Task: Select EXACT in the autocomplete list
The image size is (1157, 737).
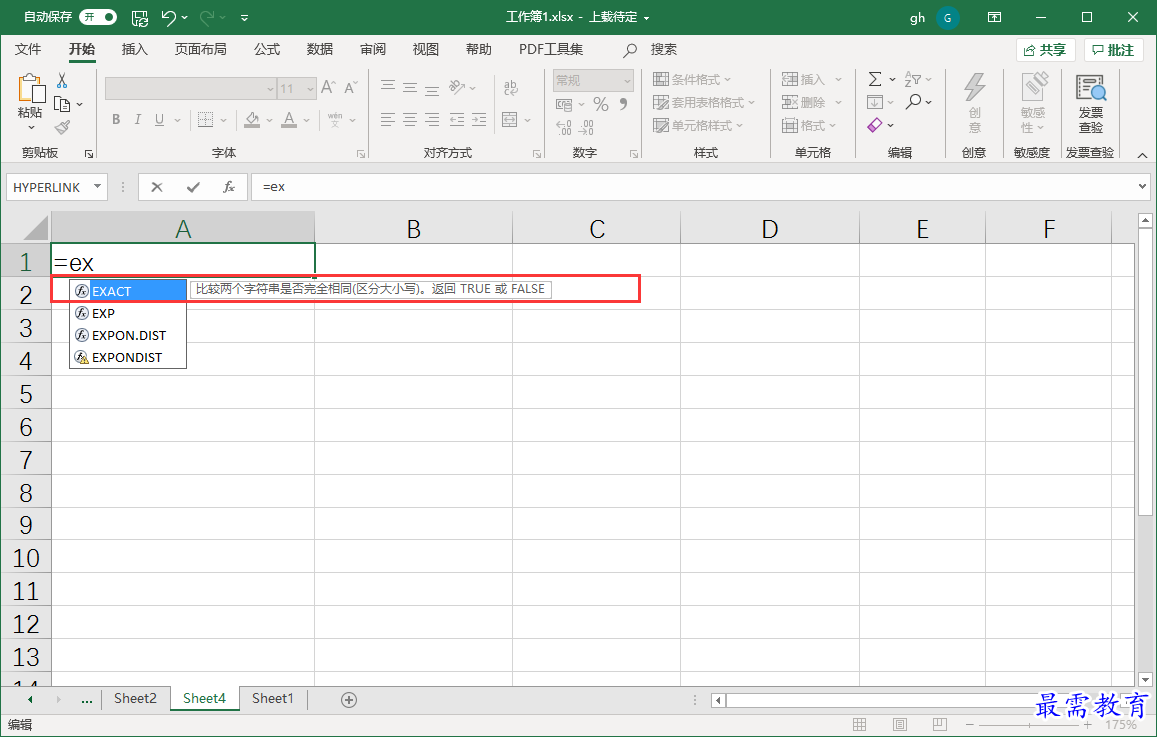Action: (128, 291)
